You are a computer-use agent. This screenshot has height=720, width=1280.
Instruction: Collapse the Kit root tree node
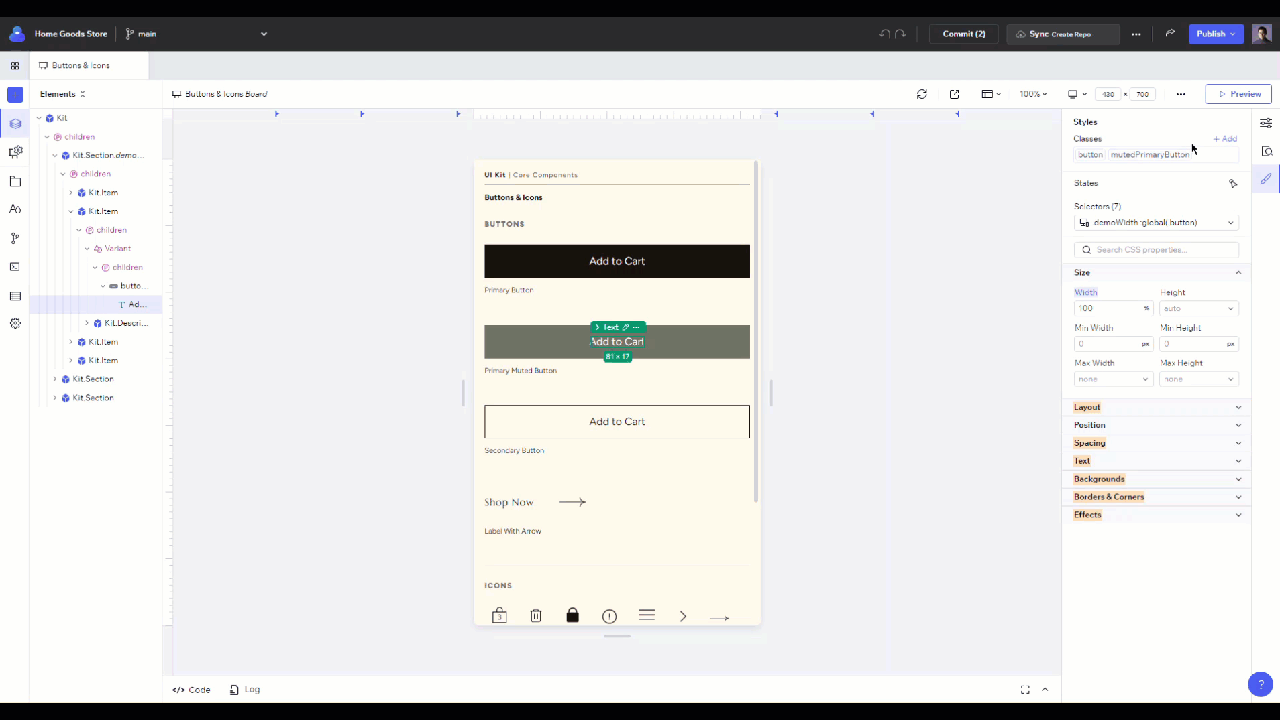coord(38,118)
